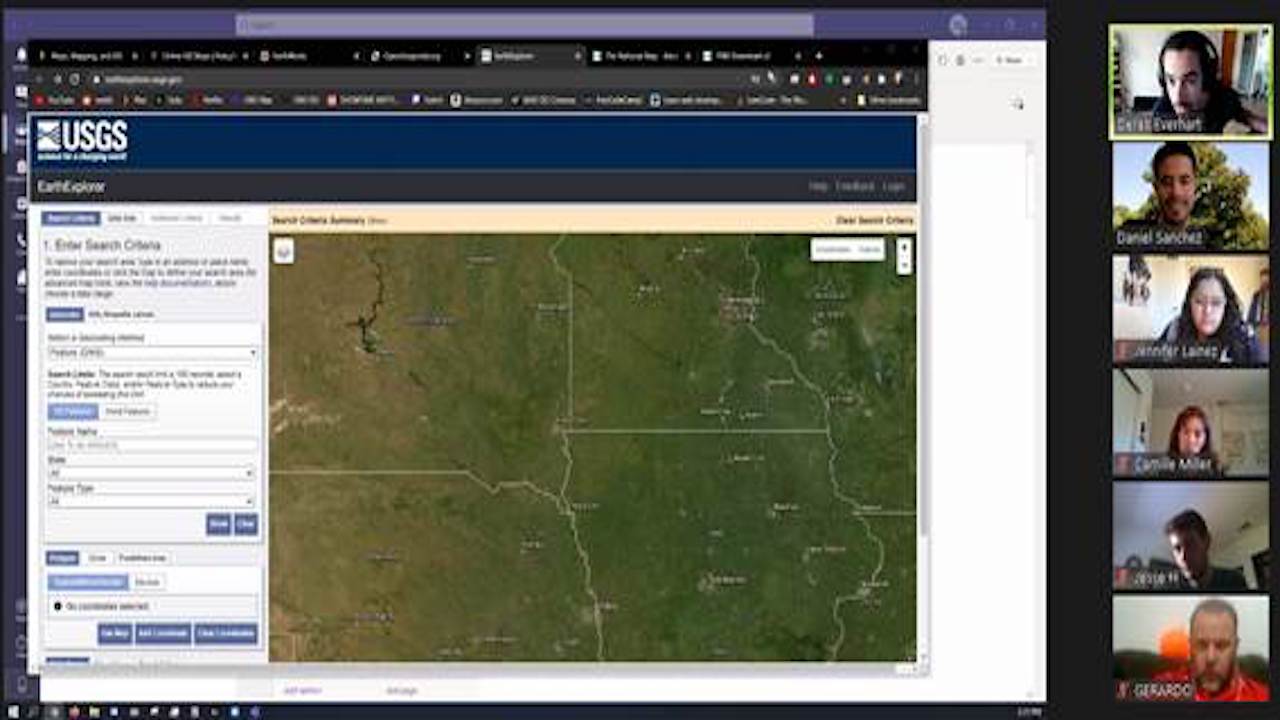Click the USGS logo in the header
1280x720 pixels.
[82, 141]
